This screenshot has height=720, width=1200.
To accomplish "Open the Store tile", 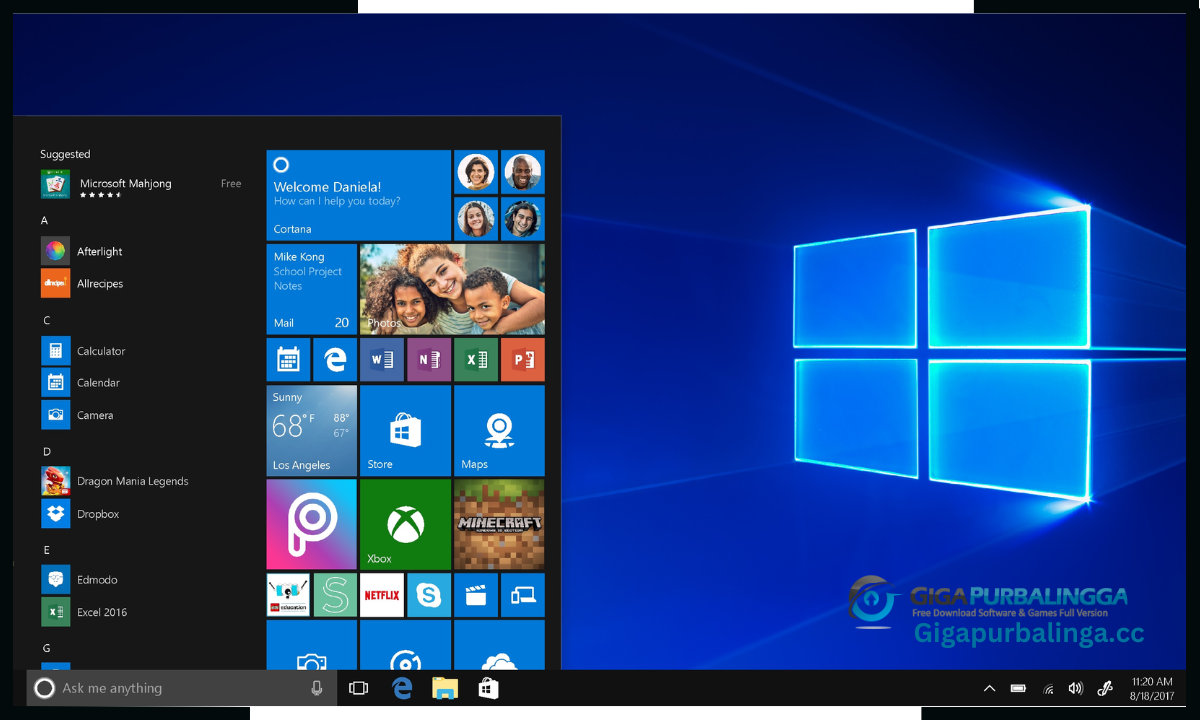I will tap(405, 430).
